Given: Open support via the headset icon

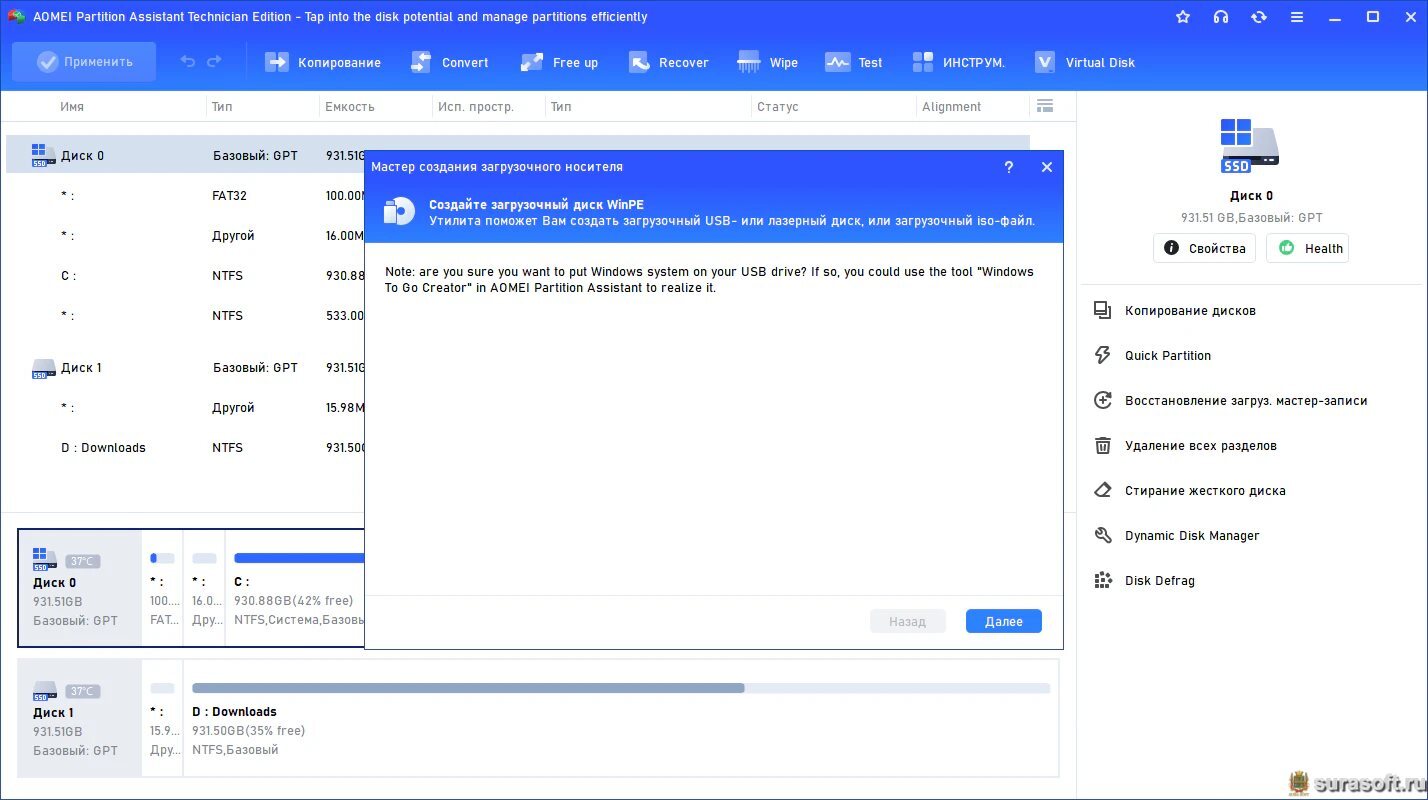Looking at the screenshot, I should point(1221,17).
